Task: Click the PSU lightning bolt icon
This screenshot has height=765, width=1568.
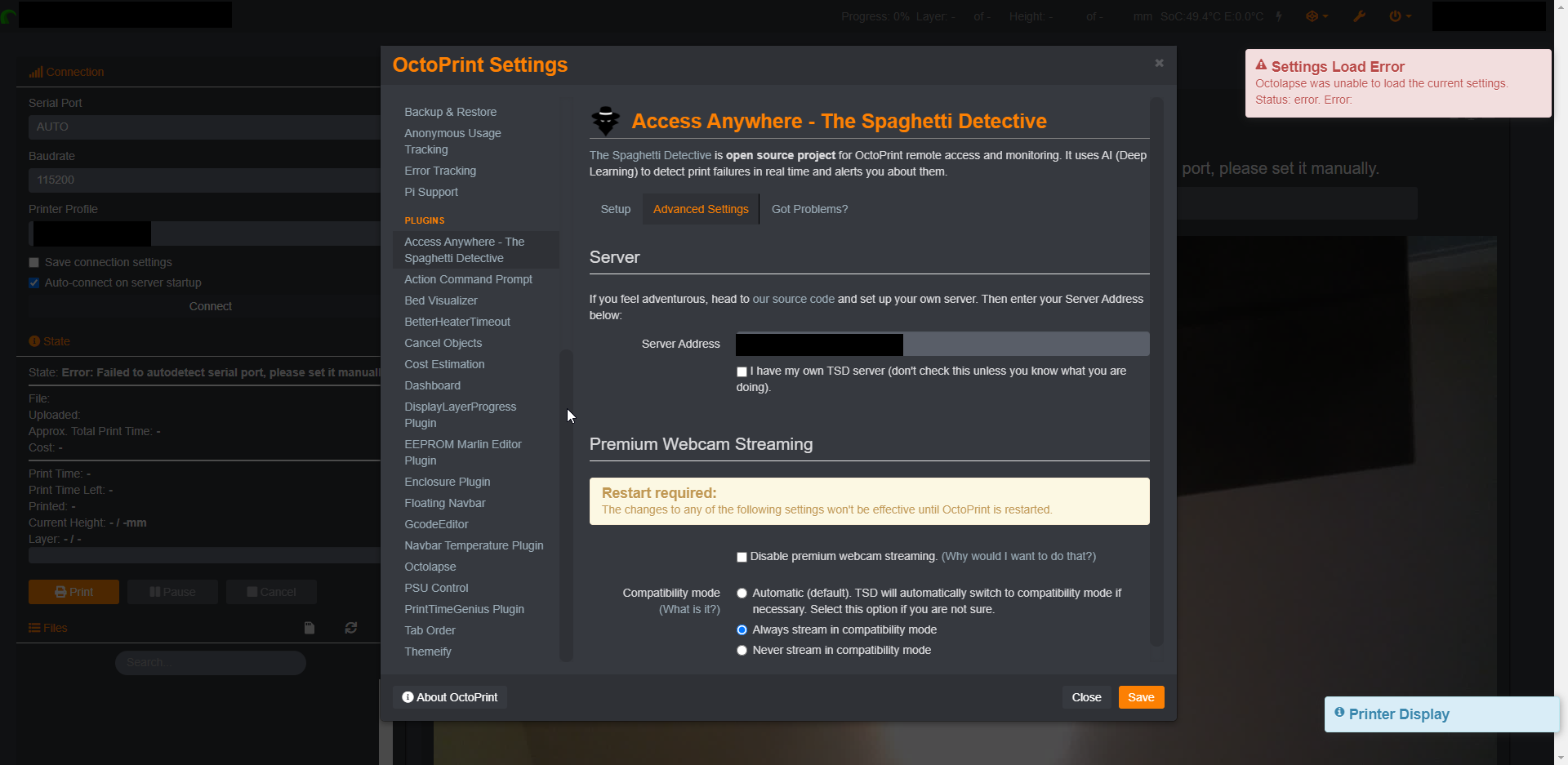Action: point(1279,16)
